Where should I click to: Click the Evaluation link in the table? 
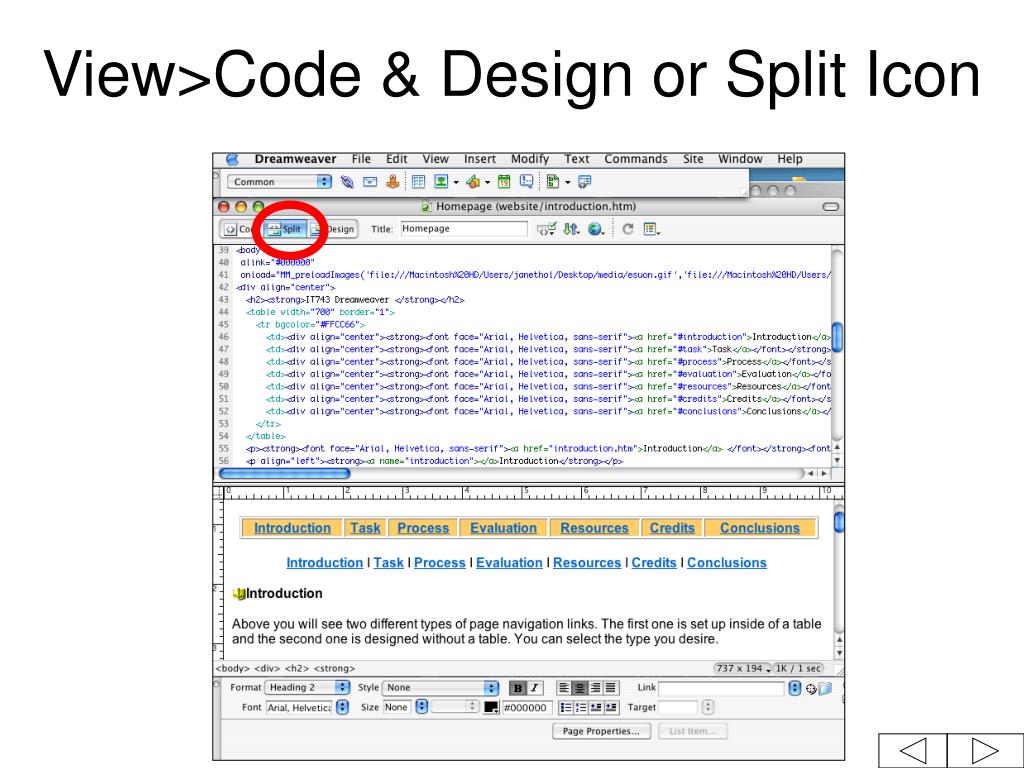coord(504,528)
